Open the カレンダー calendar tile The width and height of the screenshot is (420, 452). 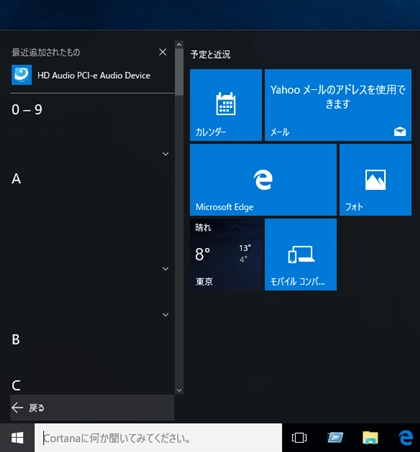(226, 105)
